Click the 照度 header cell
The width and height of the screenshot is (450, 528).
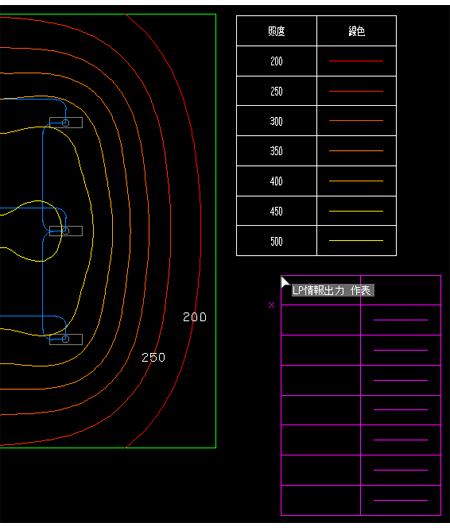point(276,31)
